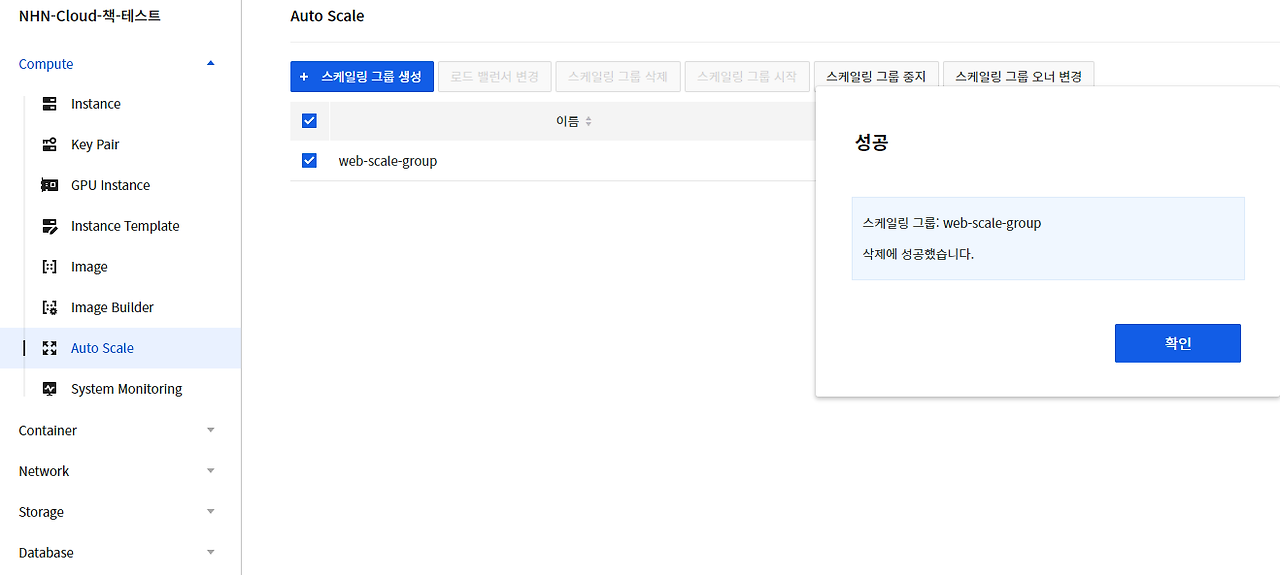Click the Image icon in sidebar
This screenshot has height=575, width=1280.
49,267
